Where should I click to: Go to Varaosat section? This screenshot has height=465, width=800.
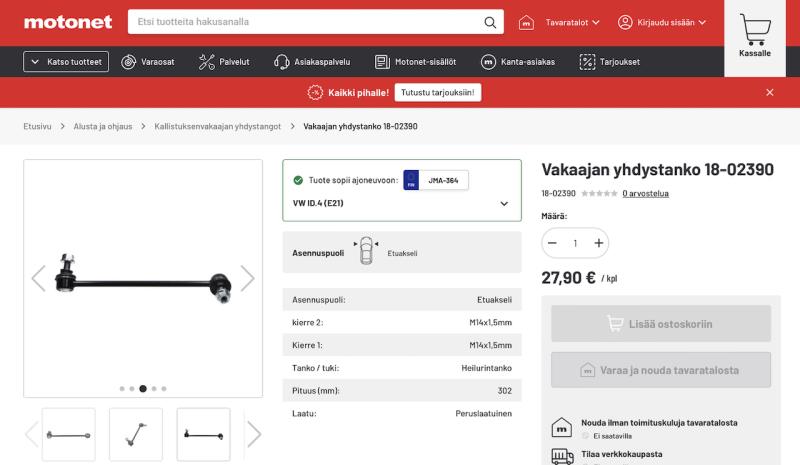(148, 62)
